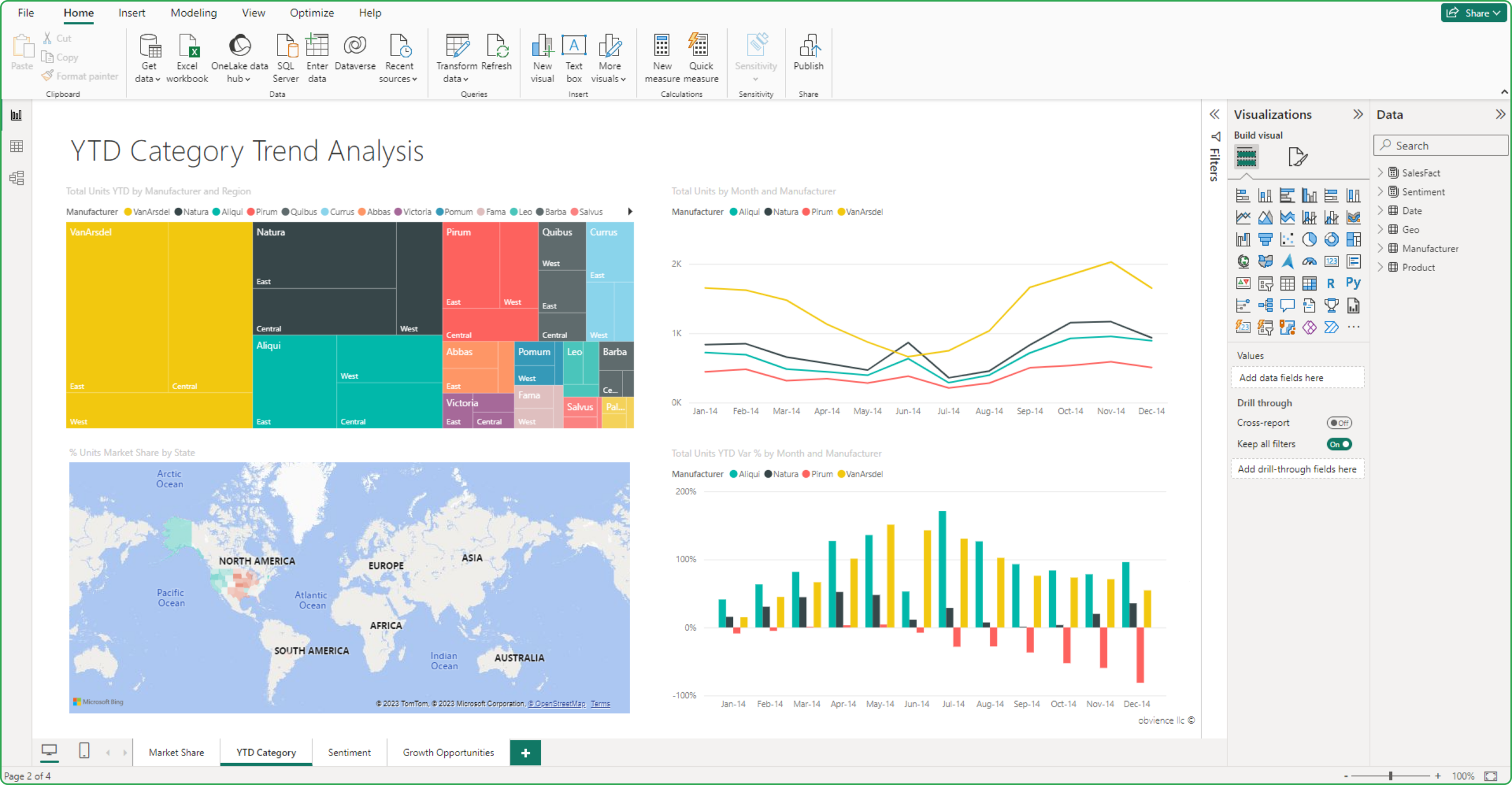Switch to mobile layout view
Screen dimensions: 1512x785
click(84, 751)
